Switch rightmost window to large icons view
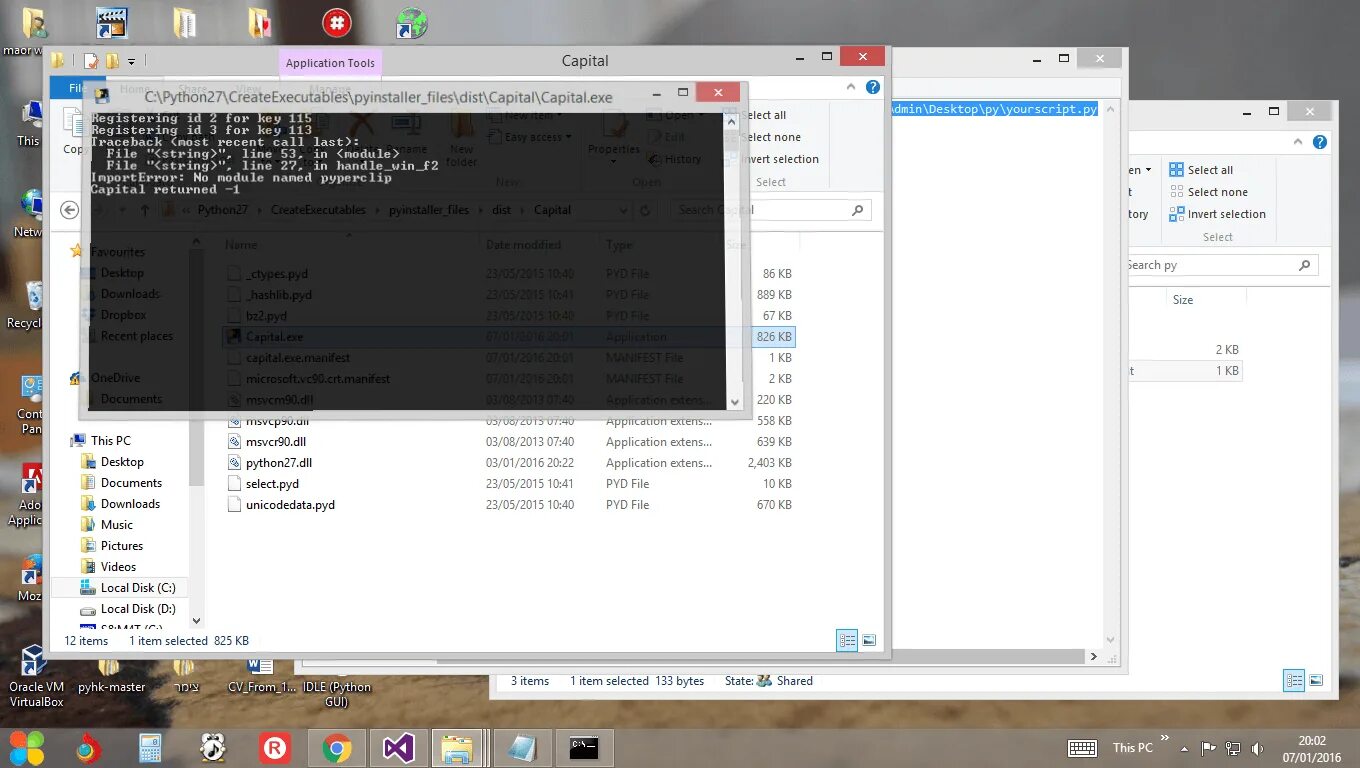Screen dimensions: 1360x768 coord(1317,681)
